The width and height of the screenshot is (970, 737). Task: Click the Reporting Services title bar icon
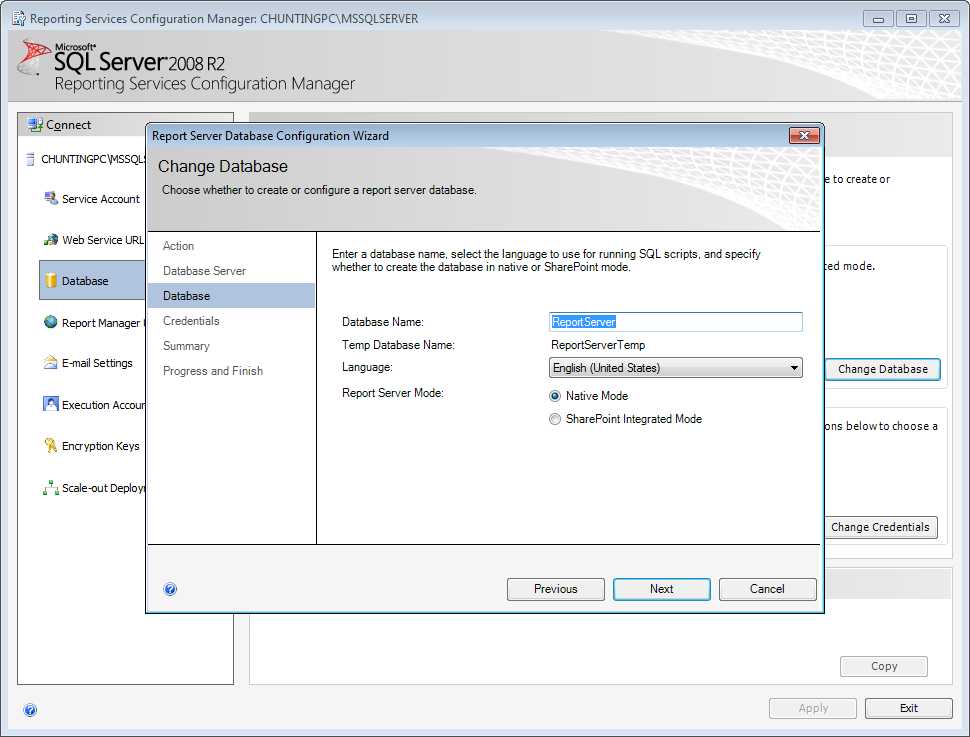point(19,18)
